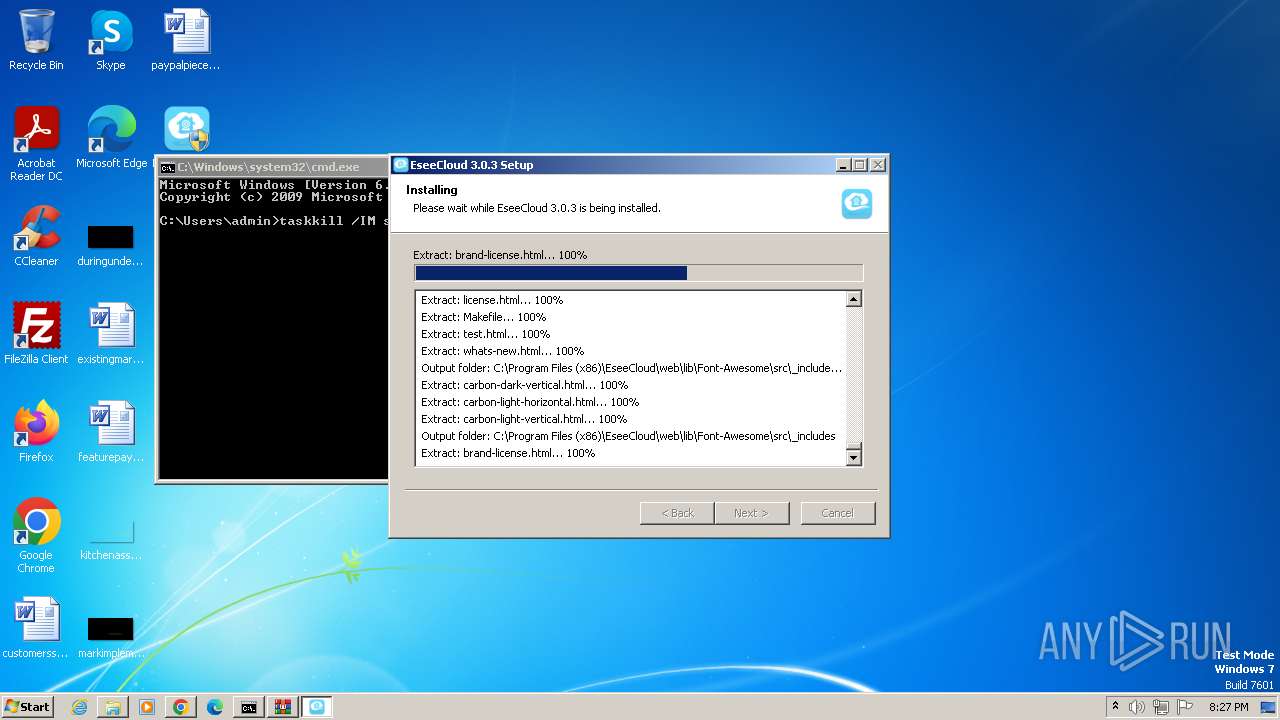Launch Skype from the desktop
The image size is (1280, 720).
[x=110, y=40]
